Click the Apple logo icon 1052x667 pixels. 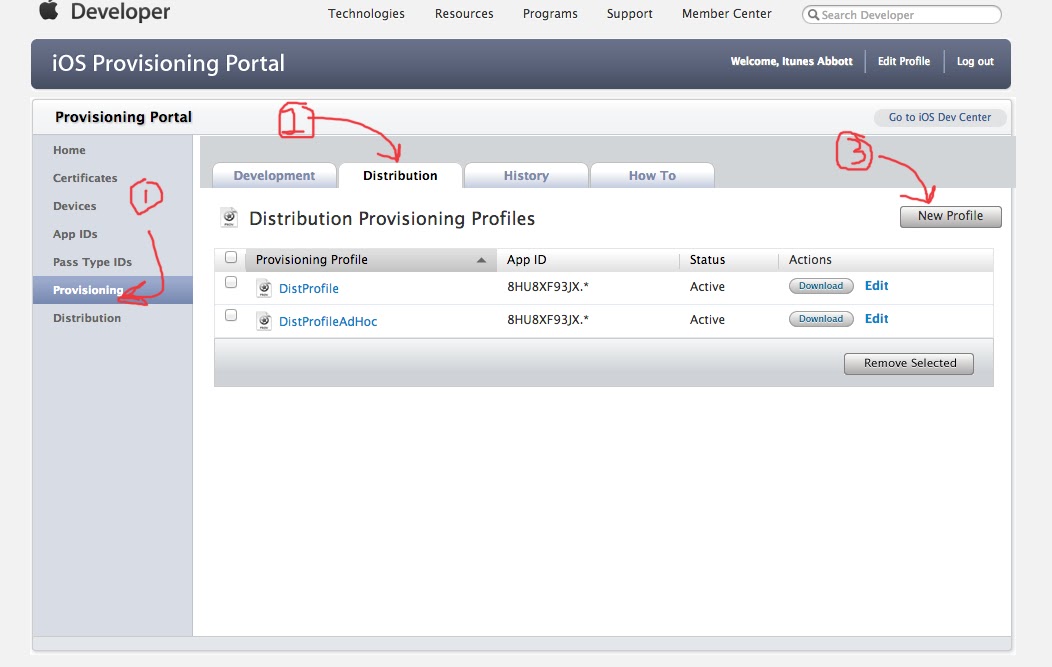pos(48,10)
